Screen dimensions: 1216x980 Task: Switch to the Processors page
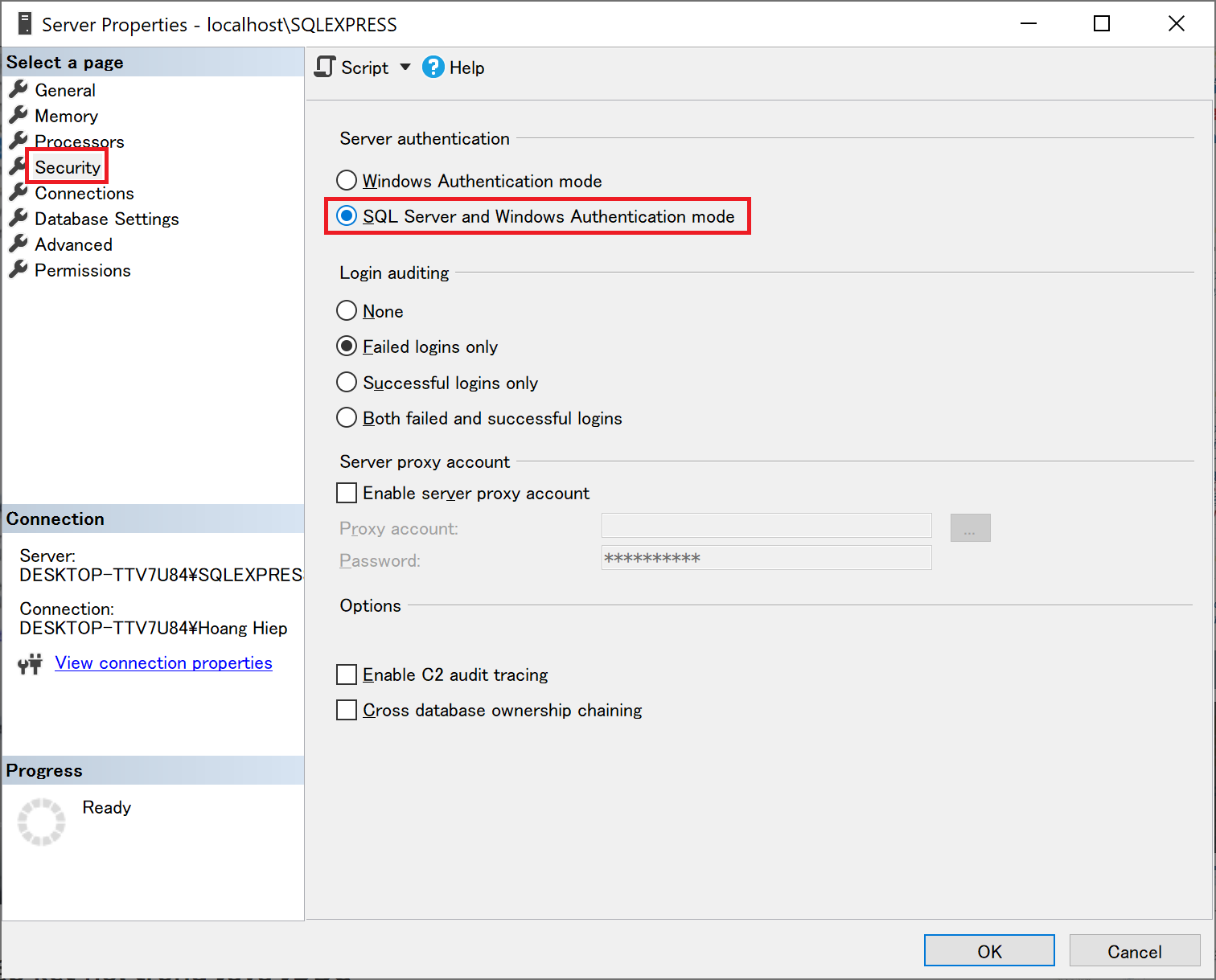pyautogui.click(x=79, y=141)
